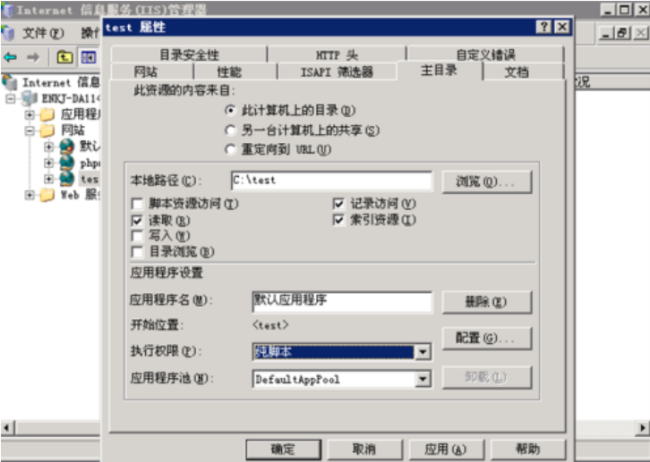
Task: Click into the 本地路径 input field
Action: tap(332, 180)
